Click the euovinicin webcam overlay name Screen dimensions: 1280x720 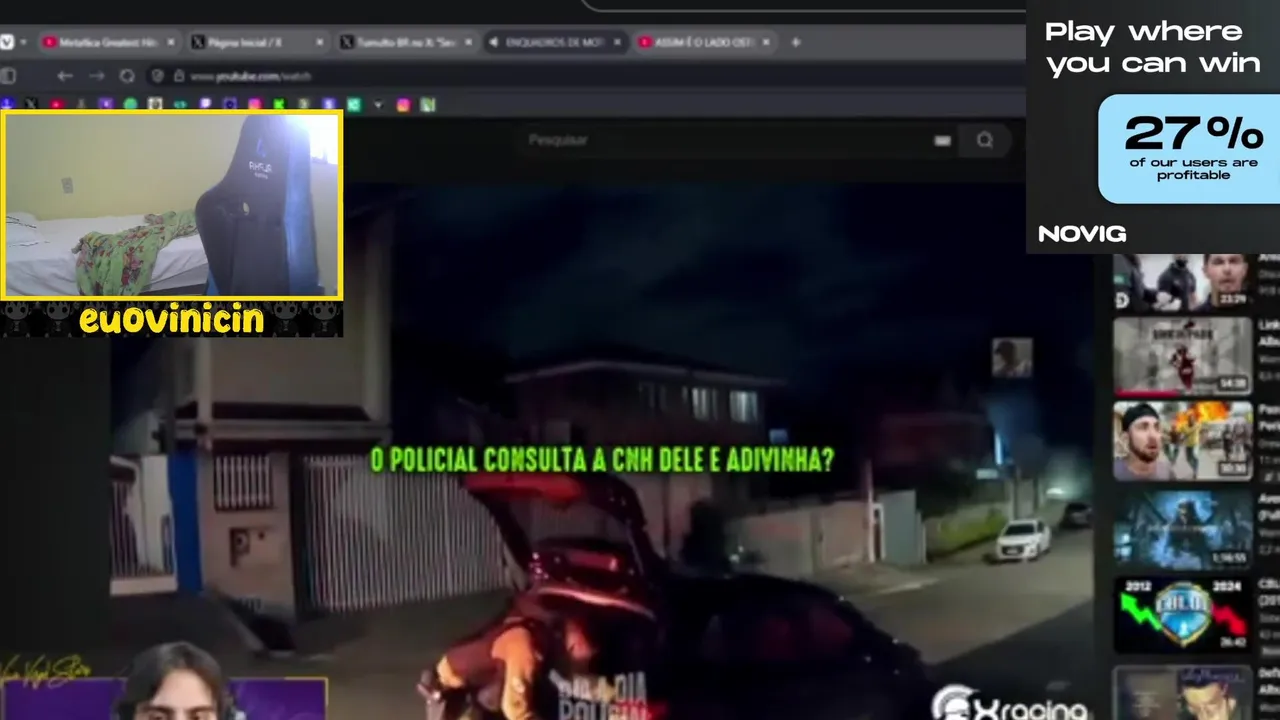[x=172, y=319]
